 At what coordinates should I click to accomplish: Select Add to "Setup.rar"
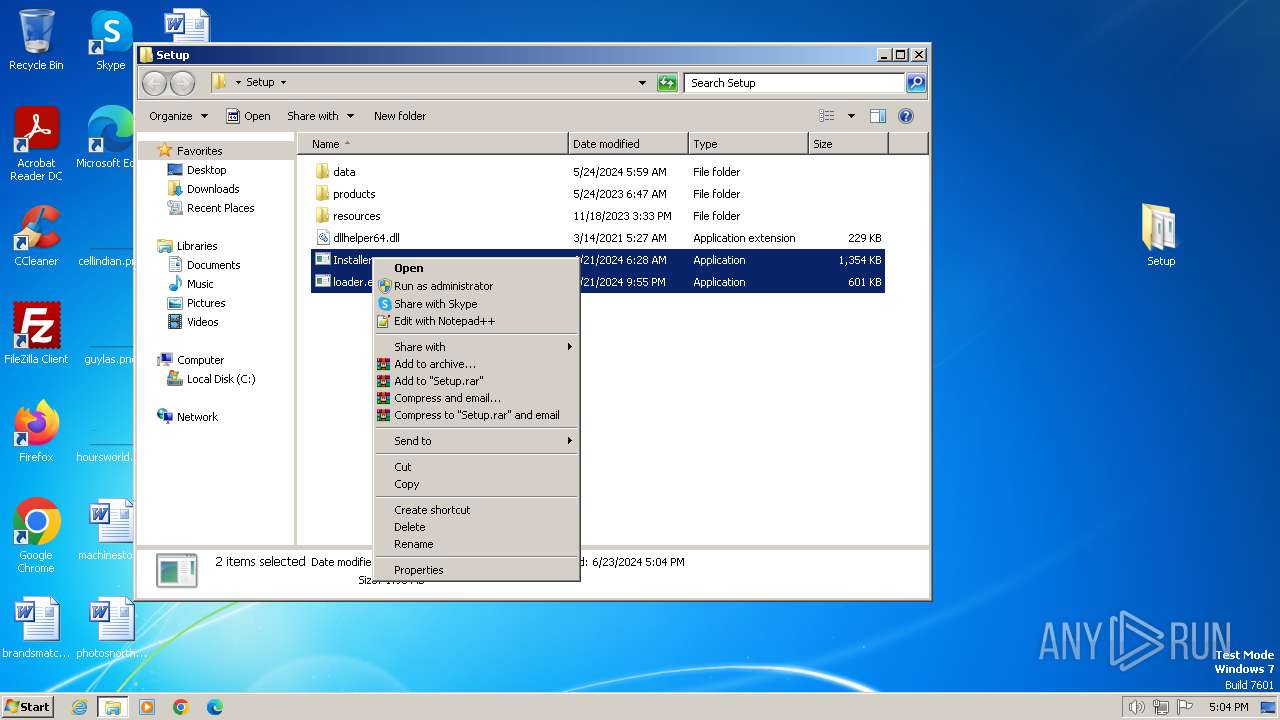tap(476, 381)
